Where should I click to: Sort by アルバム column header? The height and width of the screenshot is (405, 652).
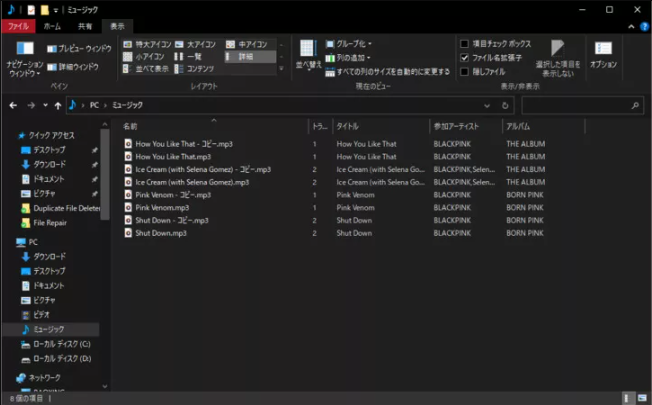point(544,126)
